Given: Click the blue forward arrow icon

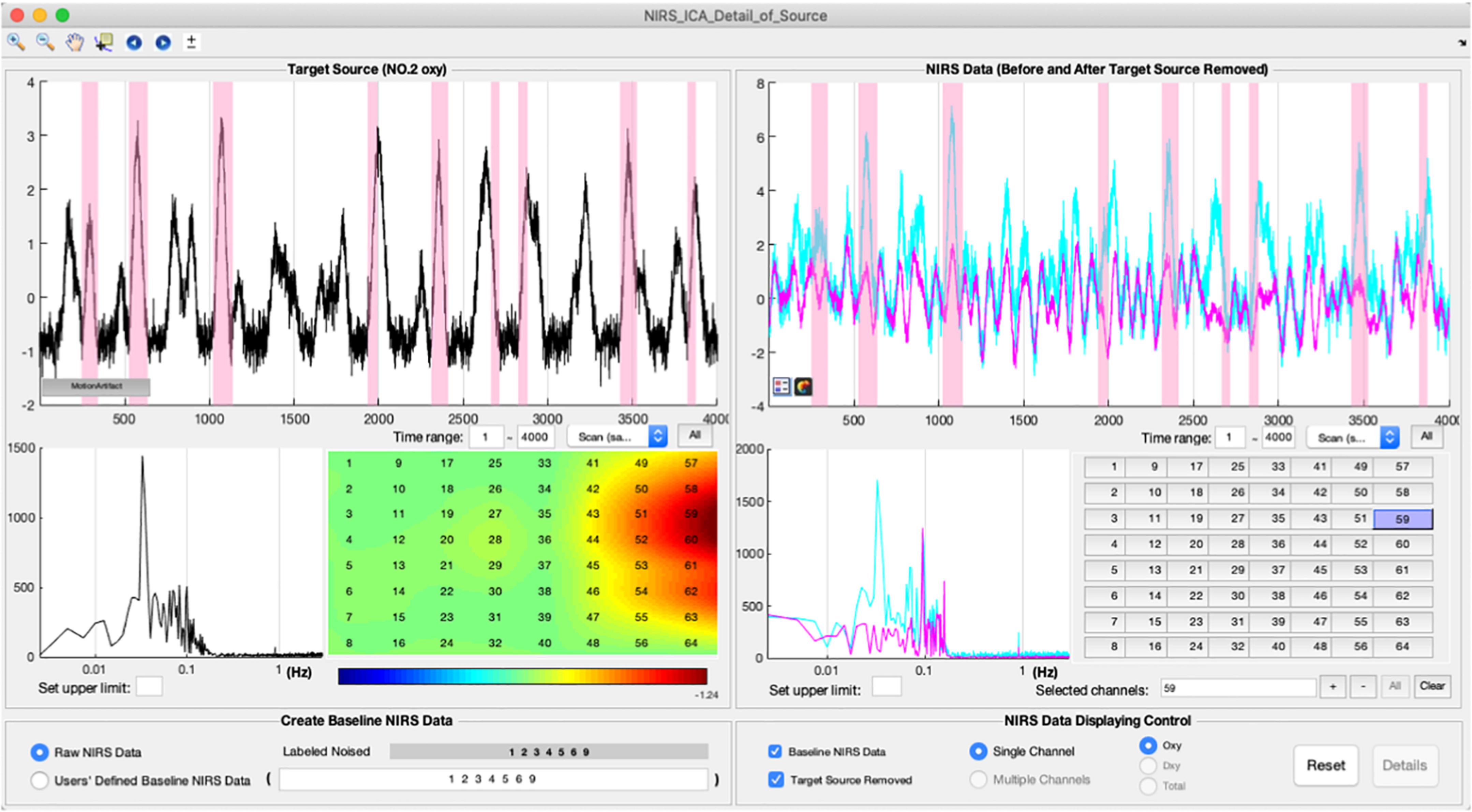Looking at the screenshot, I should [x=163, y=42].
